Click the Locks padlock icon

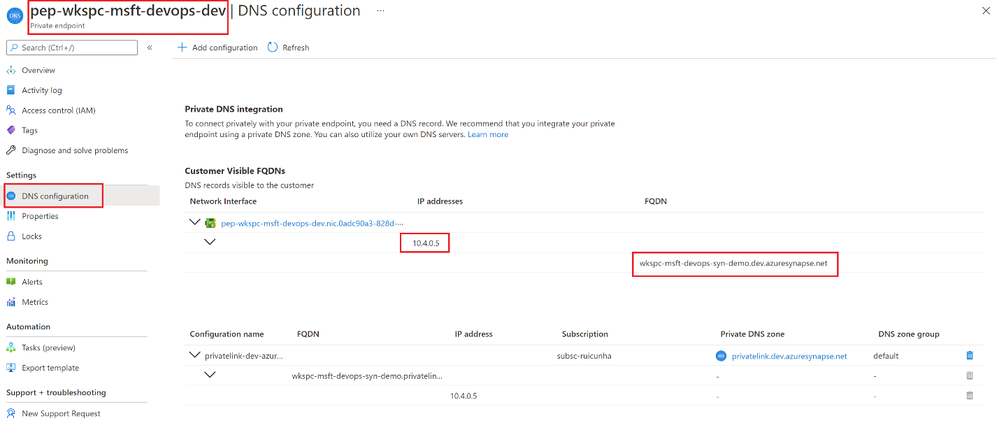[x=11, y=236]
